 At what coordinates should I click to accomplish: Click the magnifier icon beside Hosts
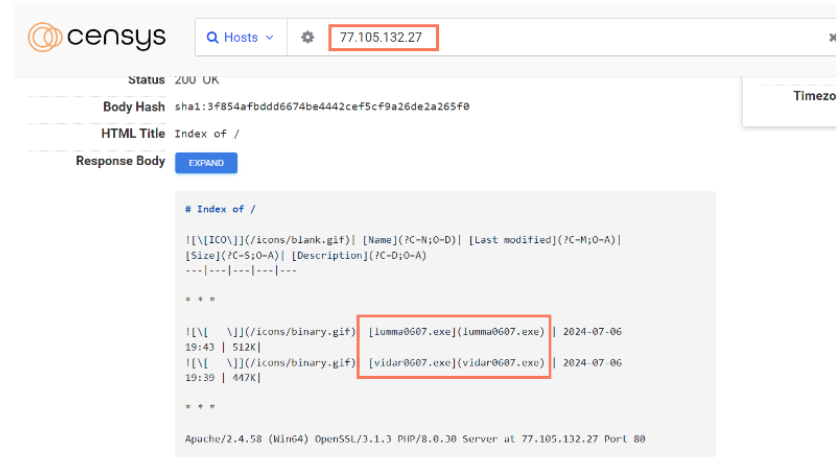[212, 38]
